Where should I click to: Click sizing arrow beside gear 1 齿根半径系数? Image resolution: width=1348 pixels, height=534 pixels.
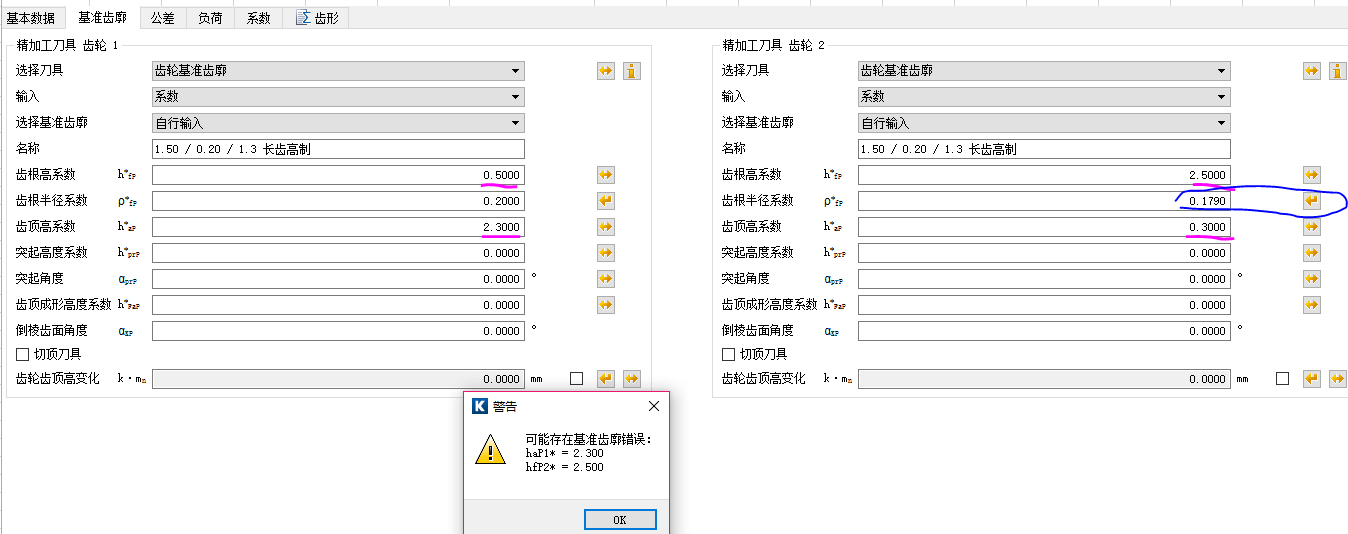click(x=606, y=201)
